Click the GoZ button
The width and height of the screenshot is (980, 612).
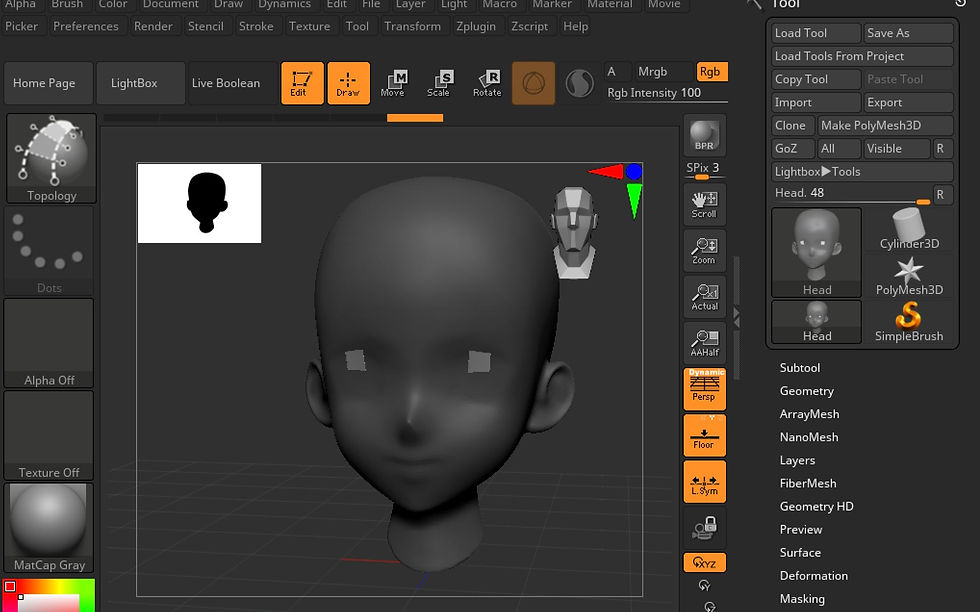point(793,148)
